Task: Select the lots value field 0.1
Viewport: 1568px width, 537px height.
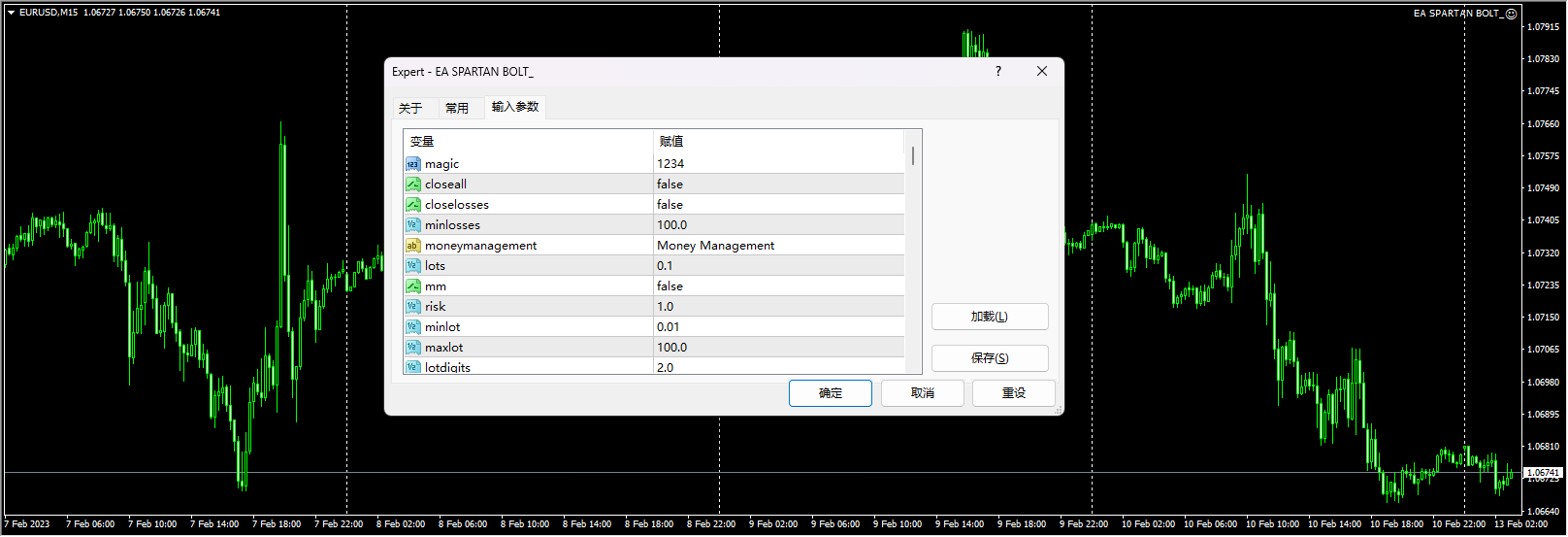Action: coord(776,266)
